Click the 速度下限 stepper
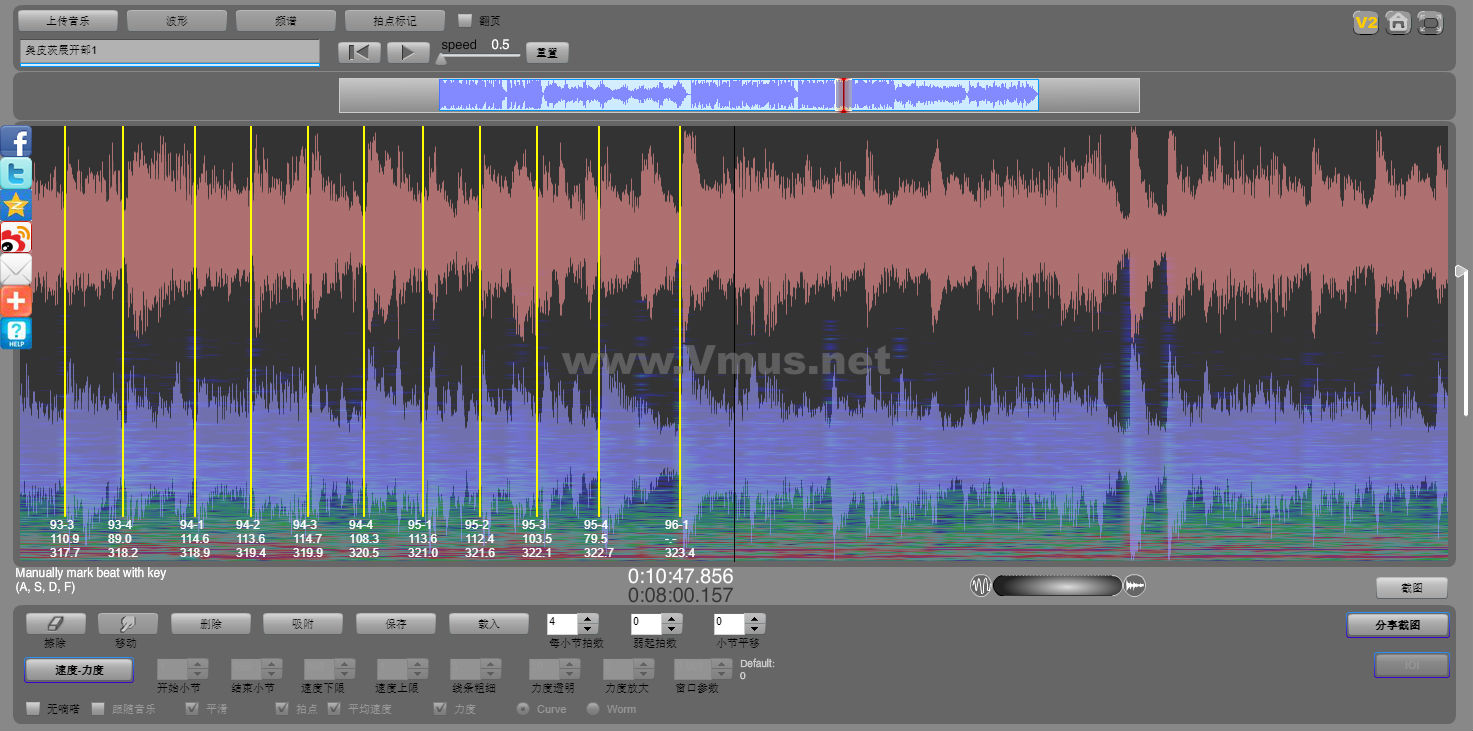This screenshot has width=1473, height=731. tap(329, 668)
